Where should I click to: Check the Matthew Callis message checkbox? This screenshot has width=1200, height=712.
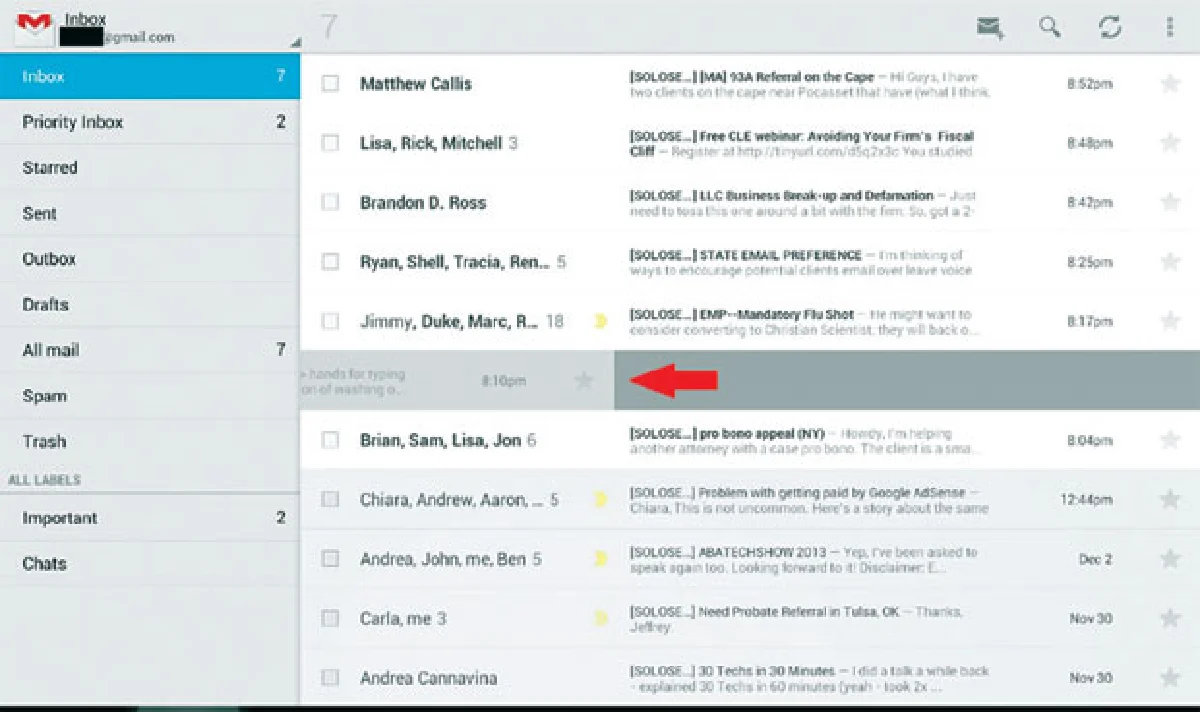330,84
